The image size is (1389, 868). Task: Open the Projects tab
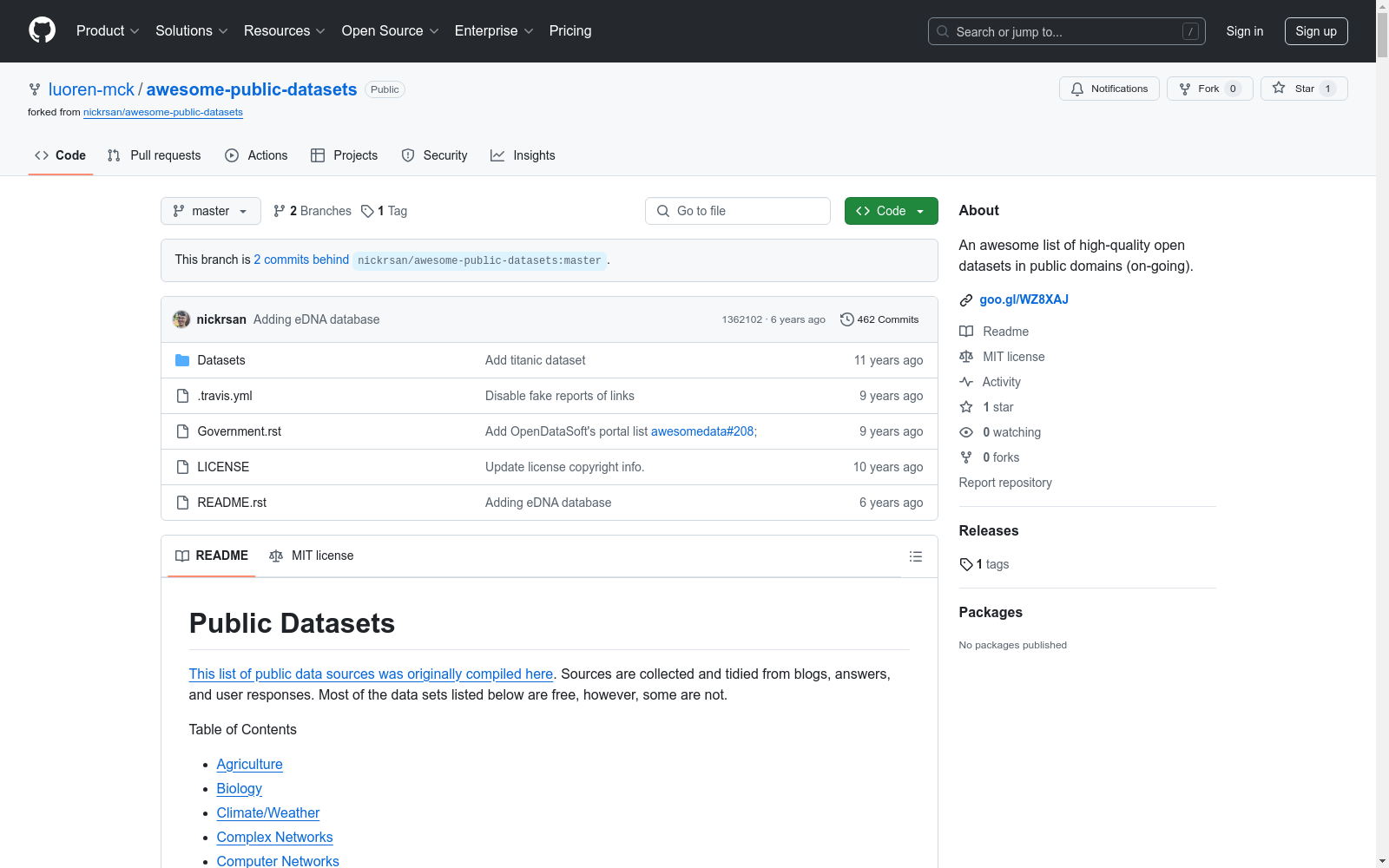[345, 155]
